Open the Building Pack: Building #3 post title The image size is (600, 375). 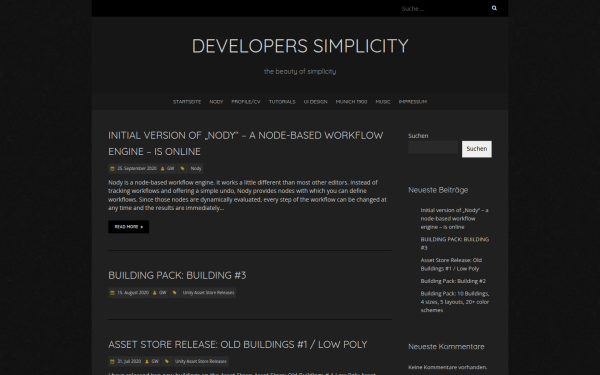(x=177, y=276)
